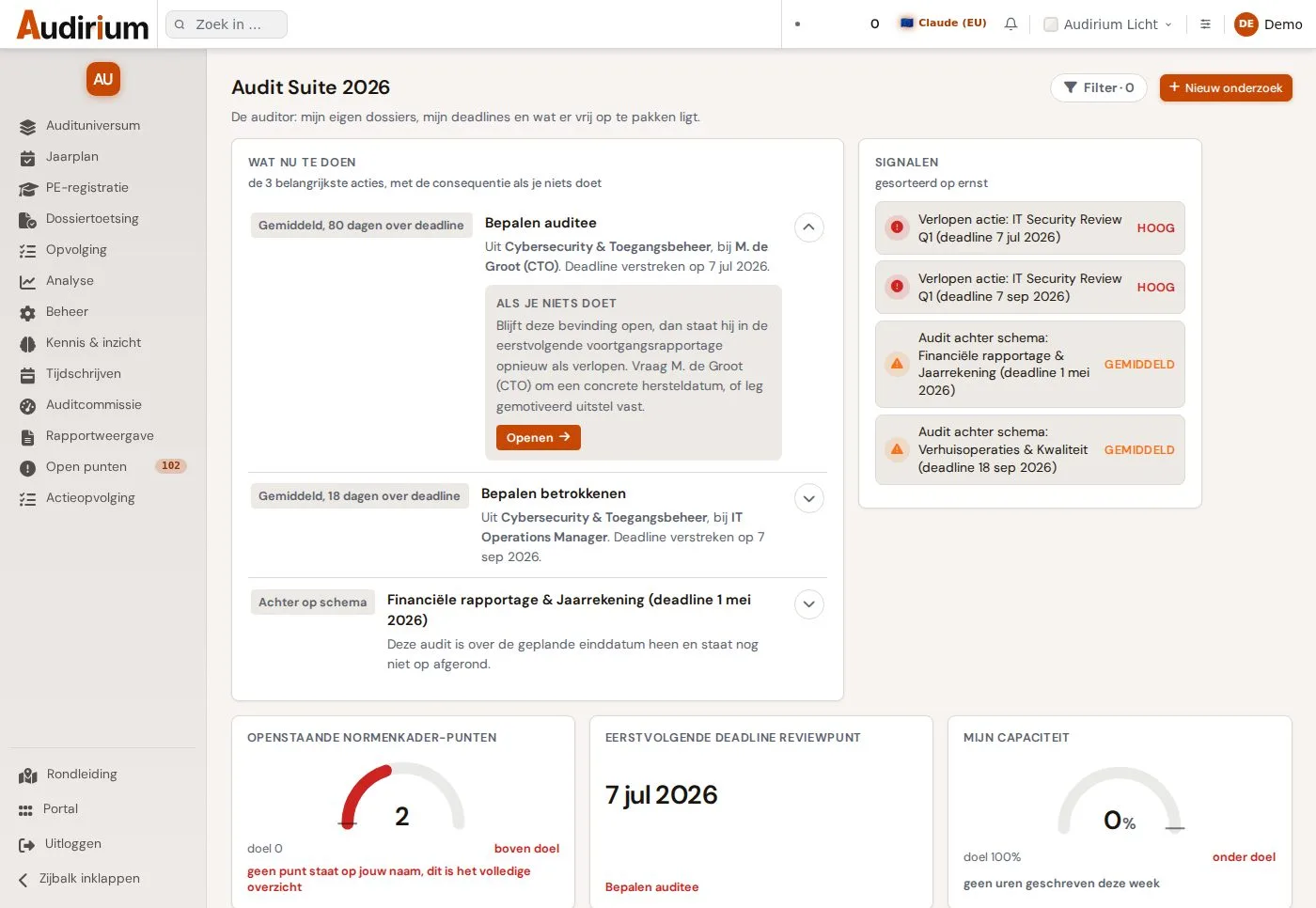Click the 'Gemiddeld, 18 dagen over deadline' tag
This screenshot has width=1316, height=908.
pyautogui.click(x=359, y=496)
